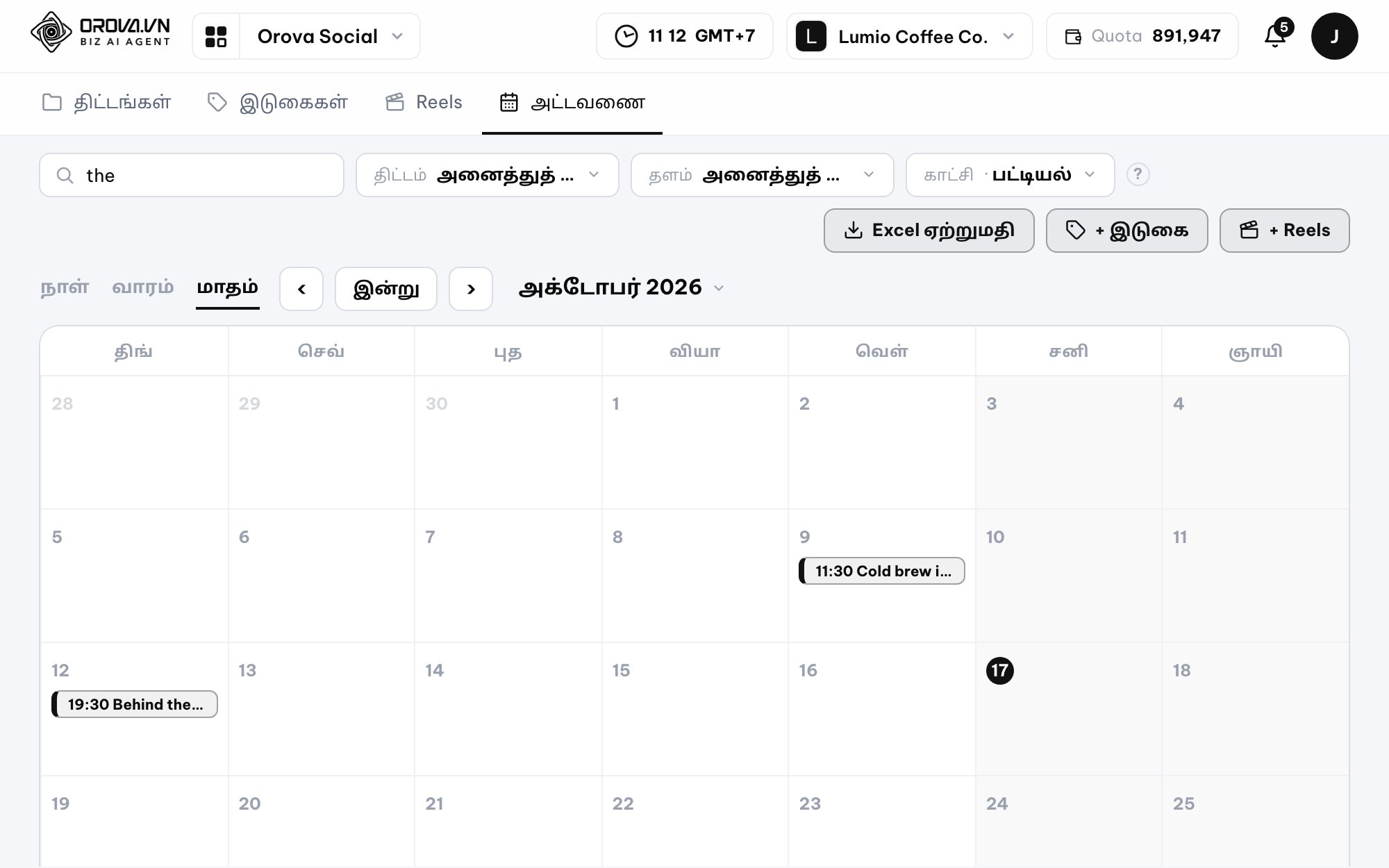The image size is (1389, 868).
Task: Click the + Reels button
Action: click(1285, 231)
